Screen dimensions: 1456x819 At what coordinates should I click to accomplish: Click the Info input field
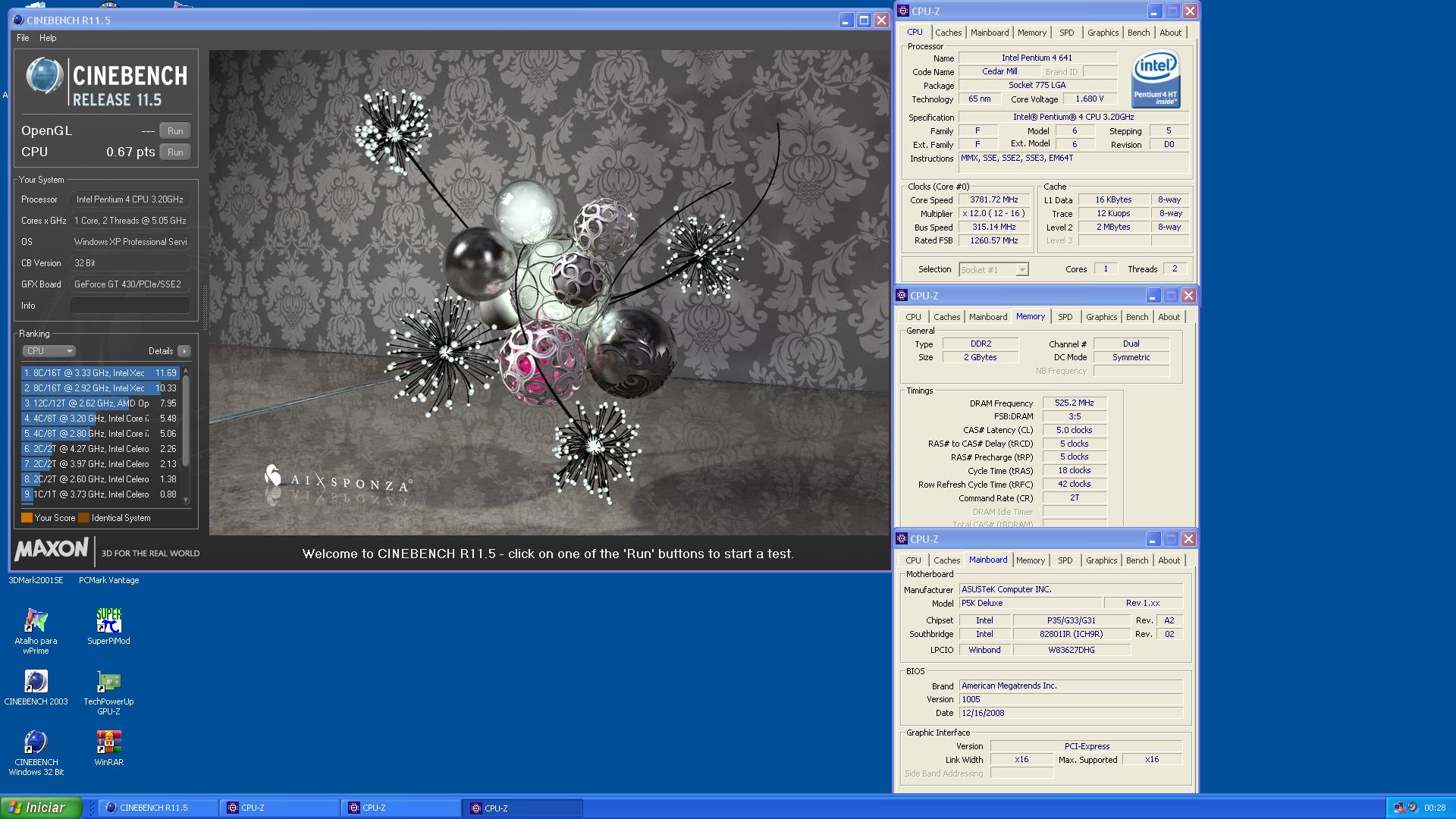(x=130, y=306)
